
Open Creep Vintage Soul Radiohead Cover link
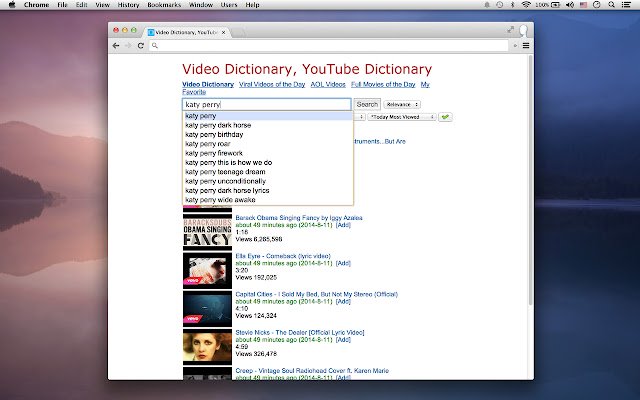[x=312, y=371]
